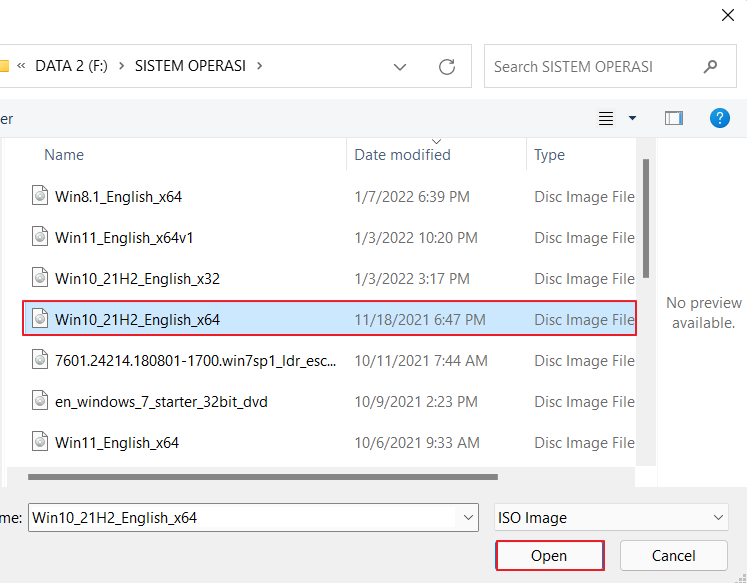The height and width of the screenshot is (583, 747).
Task: Sort by Type column header
Action: tap(549, 155)
